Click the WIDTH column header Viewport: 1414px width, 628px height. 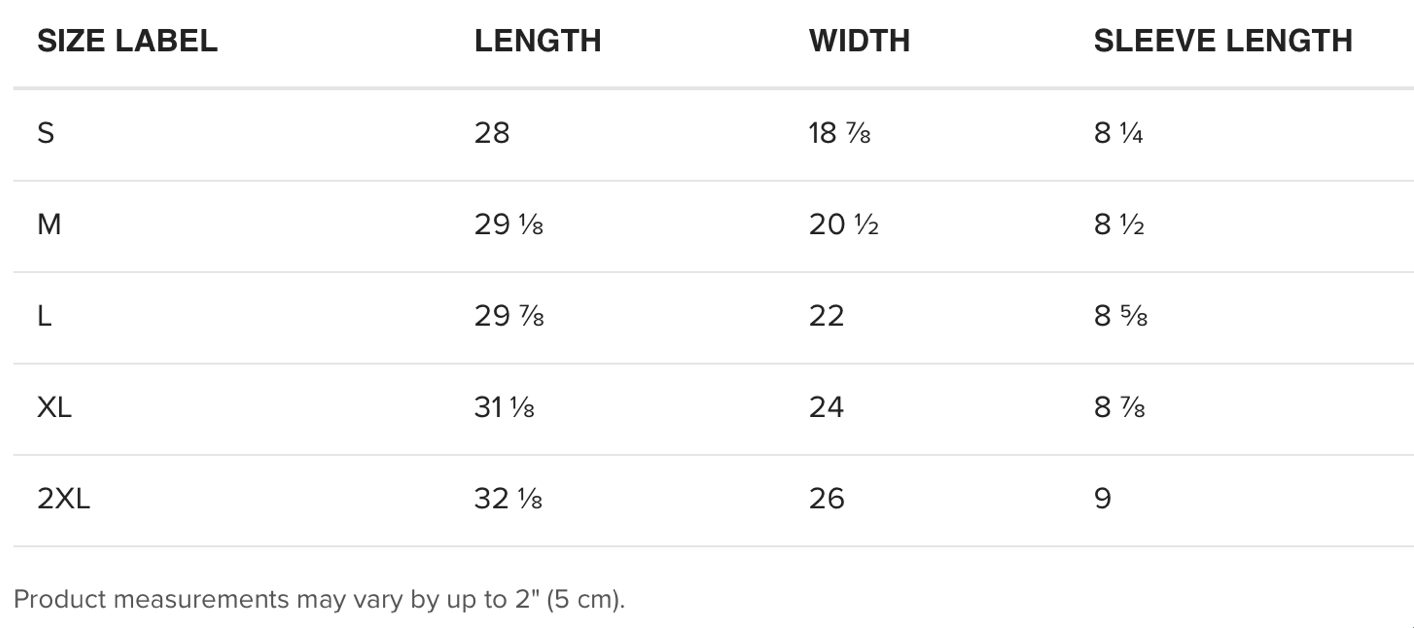click(859, 41)
